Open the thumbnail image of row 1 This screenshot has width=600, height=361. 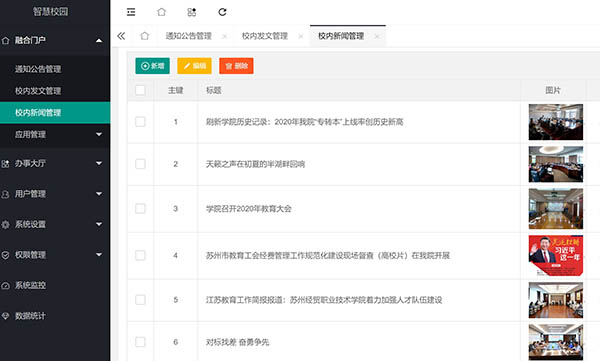556,122
